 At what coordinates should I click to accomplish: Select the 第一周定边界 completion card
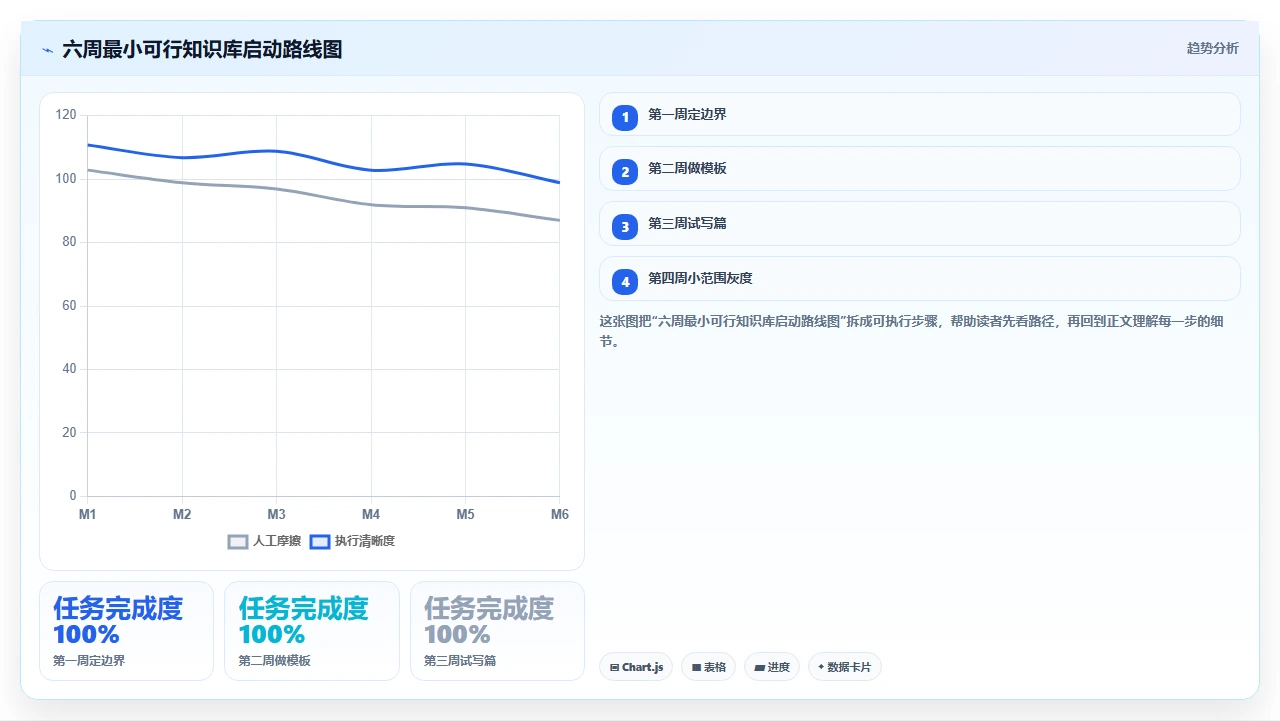(x=126, y=631)
